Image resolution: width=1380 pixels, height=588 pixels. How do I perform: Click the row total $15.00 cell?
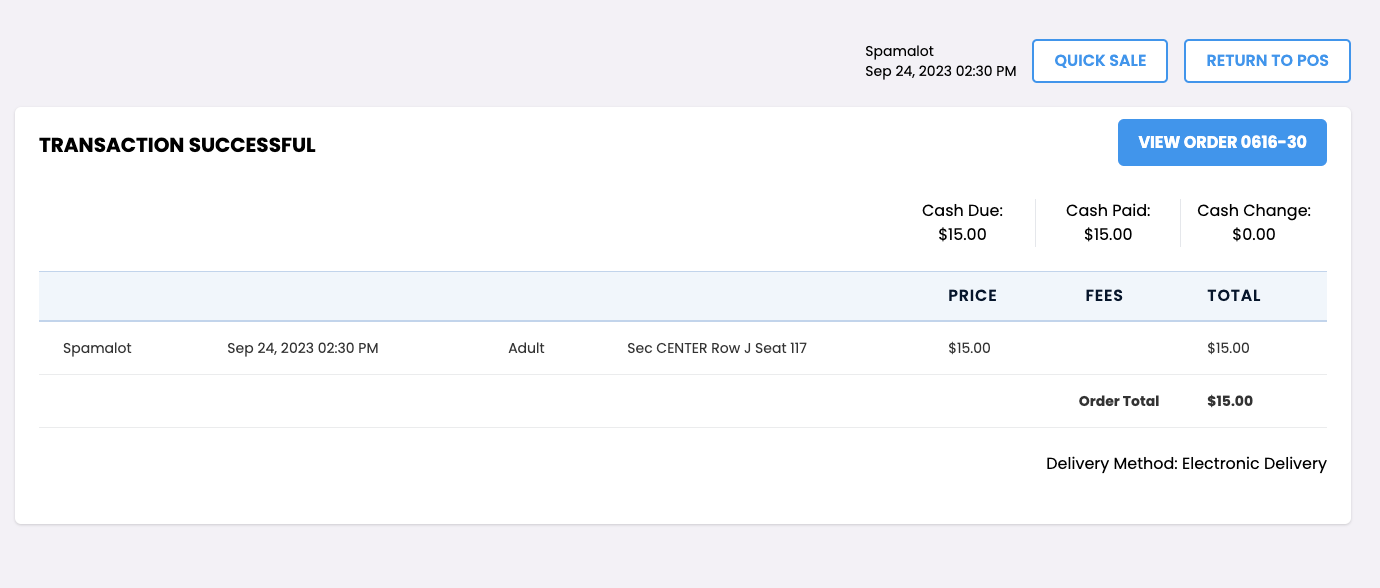click(x=1229, y=348)
